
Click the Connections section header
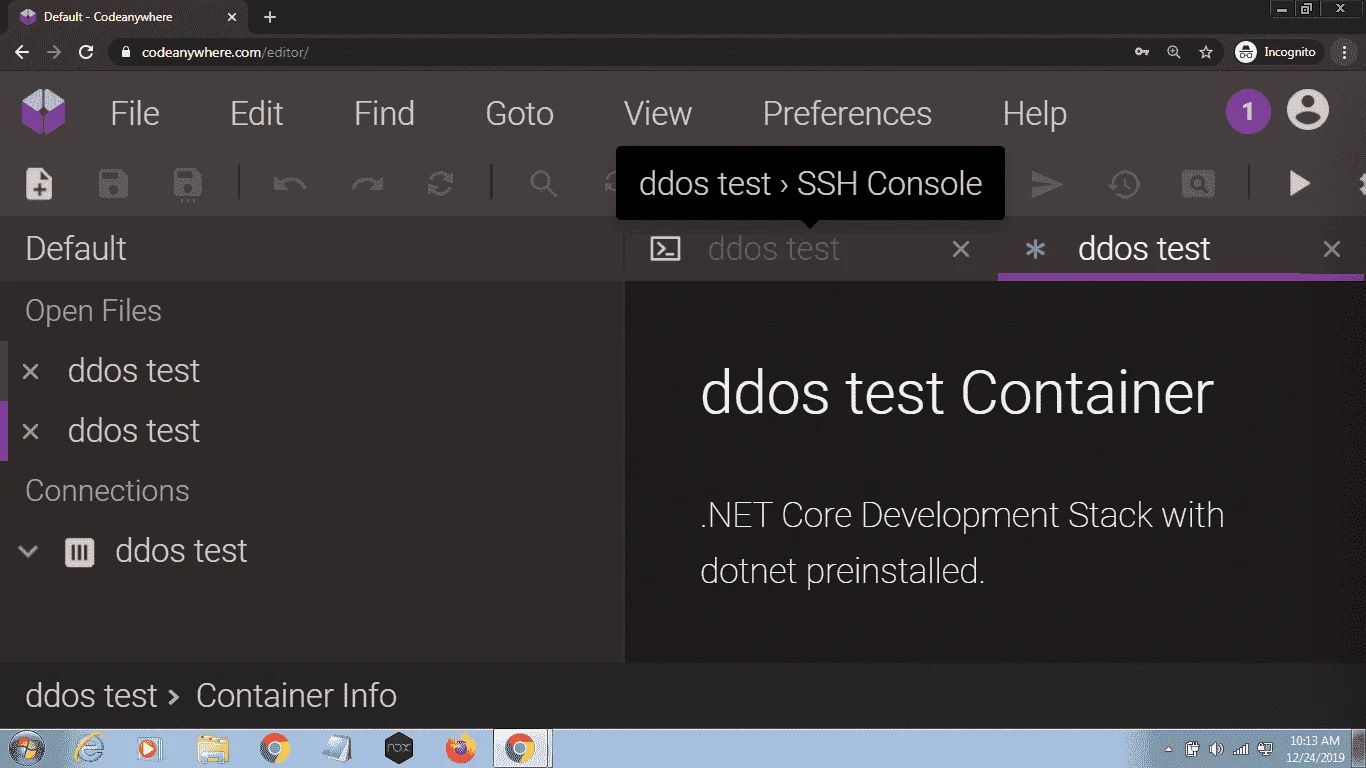107,491
